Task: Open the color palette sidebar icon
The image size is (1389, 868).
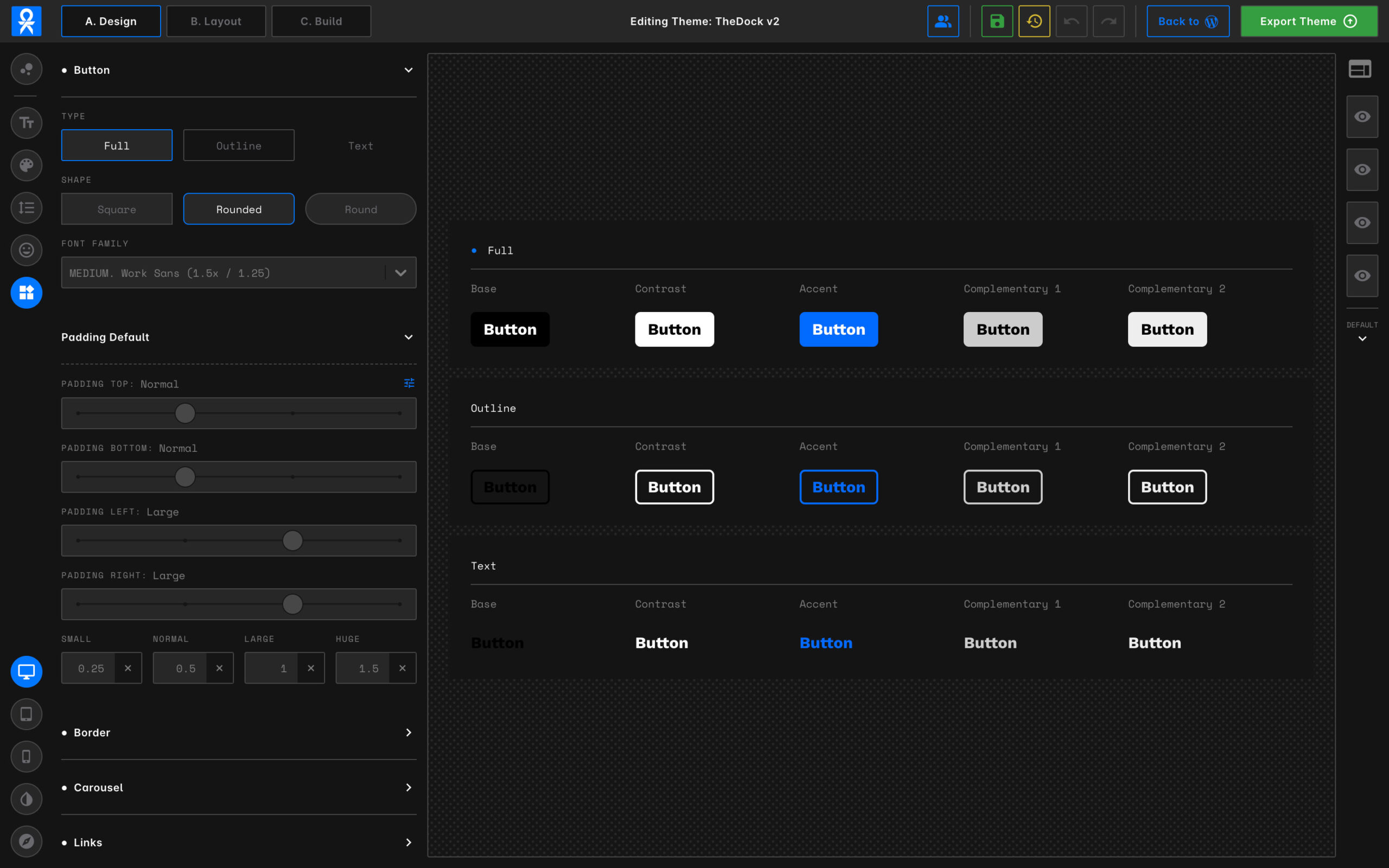Action: point(27,165)
